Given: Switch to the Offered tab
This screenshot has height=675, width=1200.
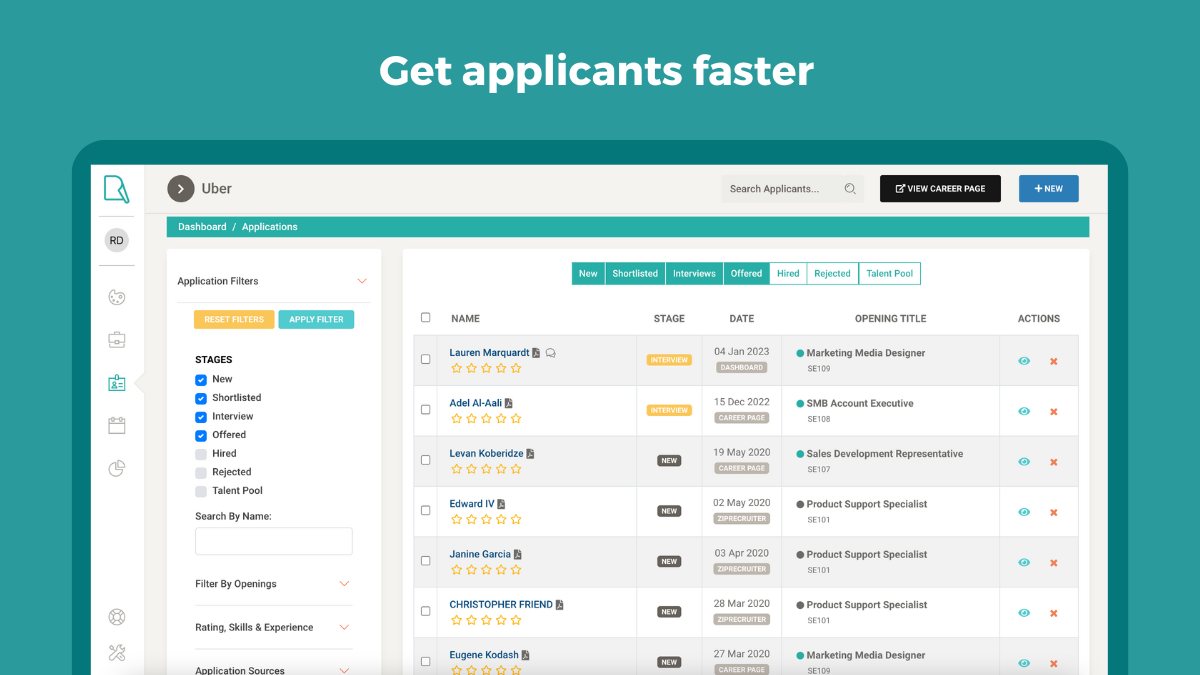Looking at the screenshot, I should (x=746, y=273).
